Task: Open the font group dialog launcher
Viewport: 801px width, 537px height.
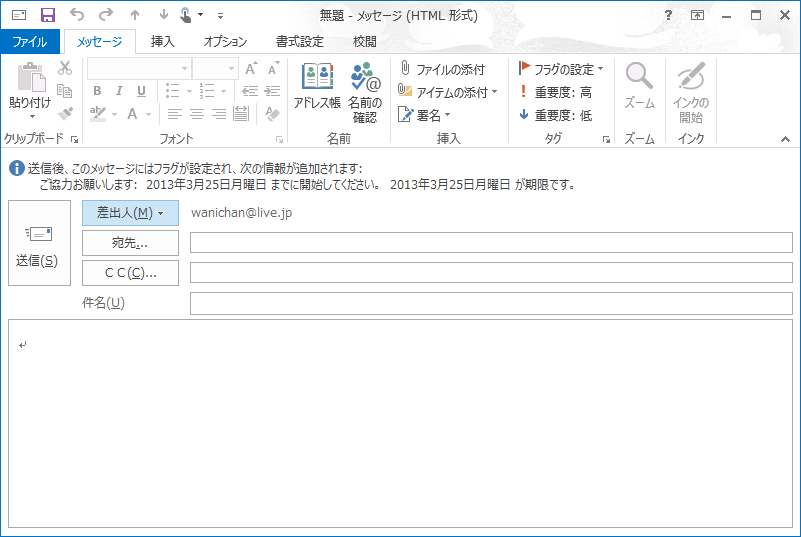Action: pos(279,139)
